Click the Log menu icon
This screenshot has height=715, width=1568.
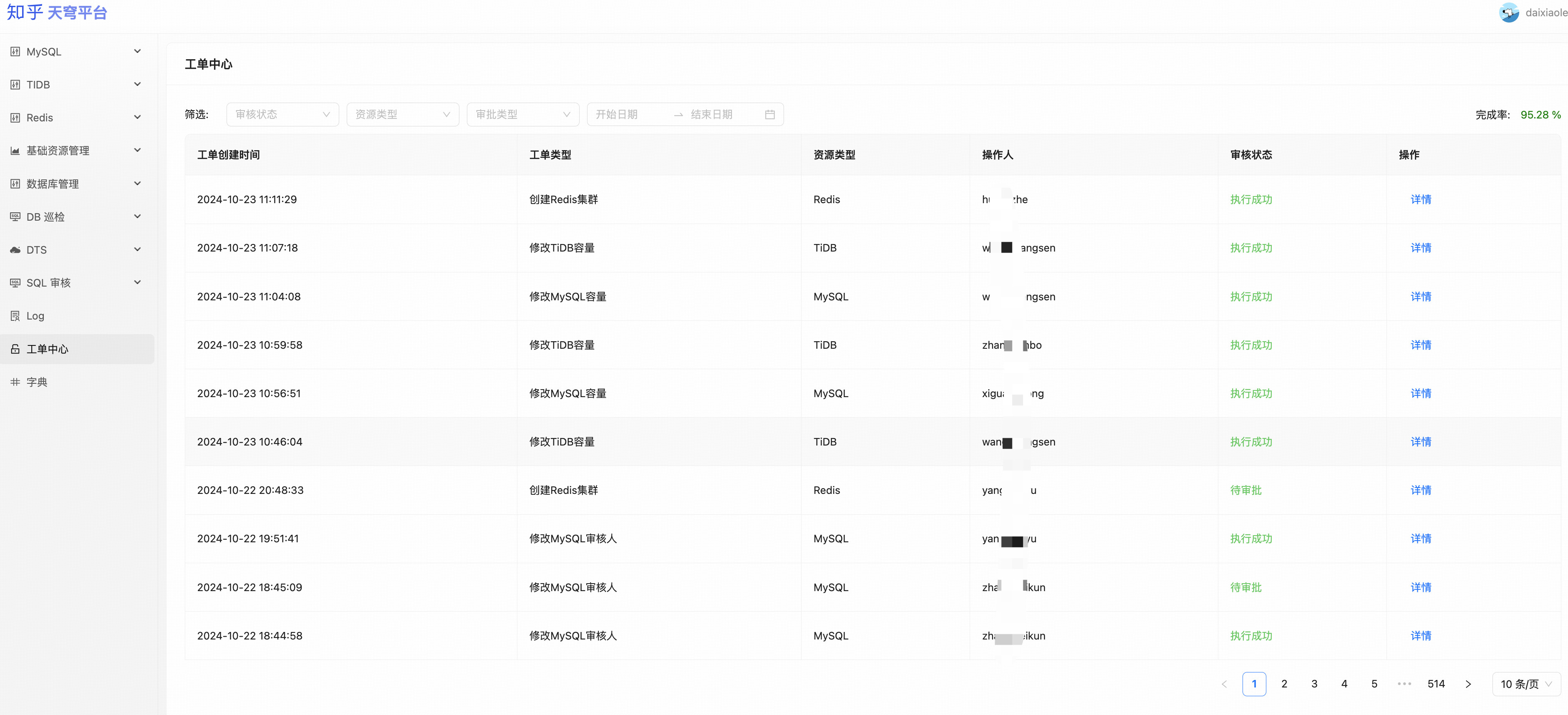15,316
